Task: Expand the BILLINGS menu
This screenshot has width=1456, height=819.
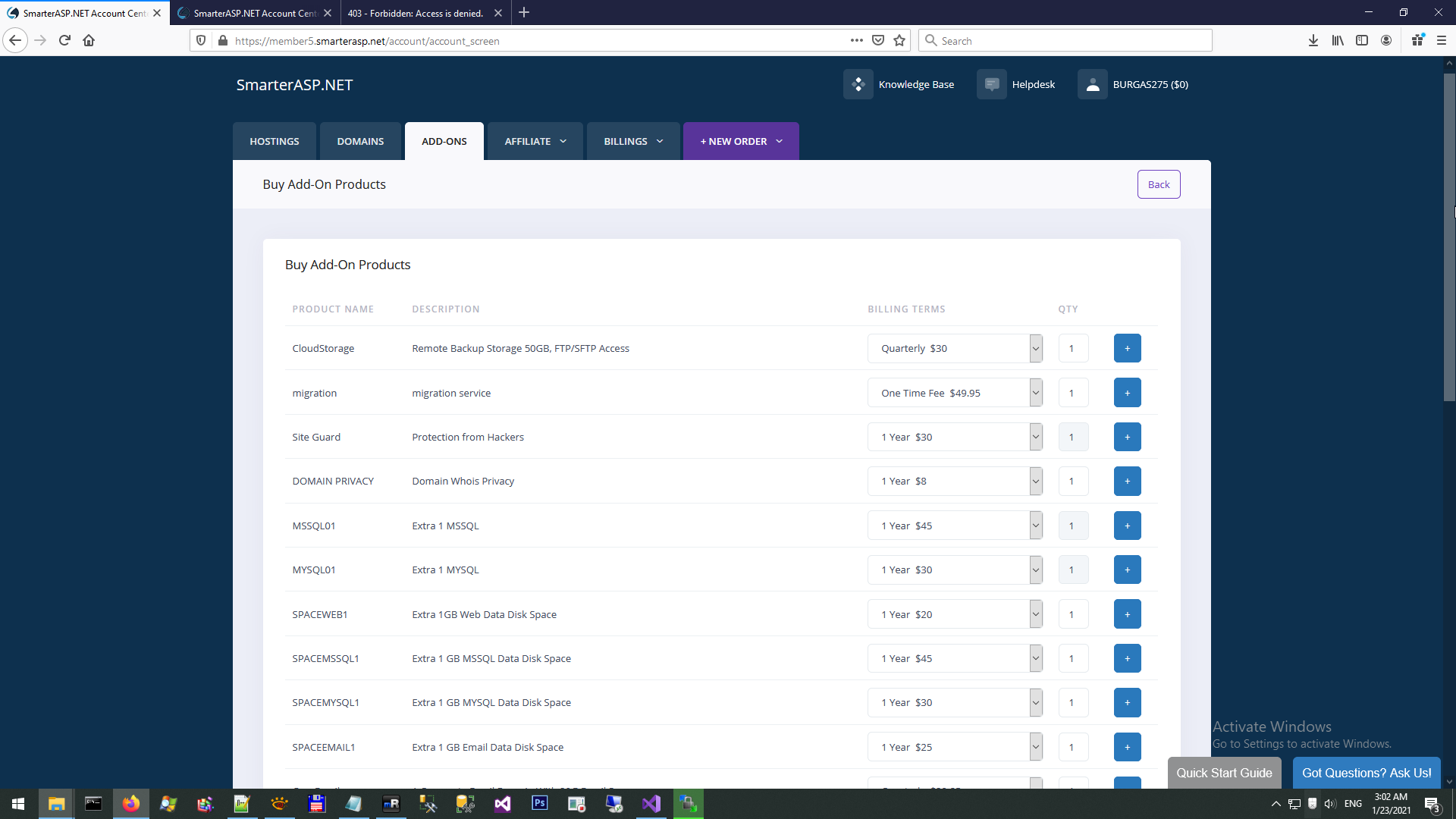Action: tap(632, 141)
